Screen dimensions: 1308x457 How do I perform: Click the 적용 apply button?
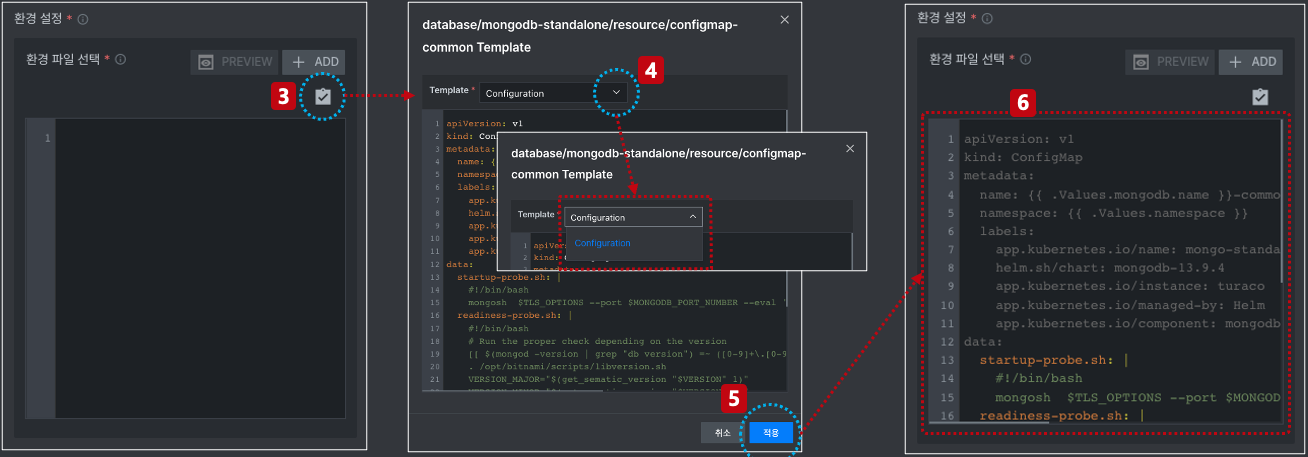771,432
